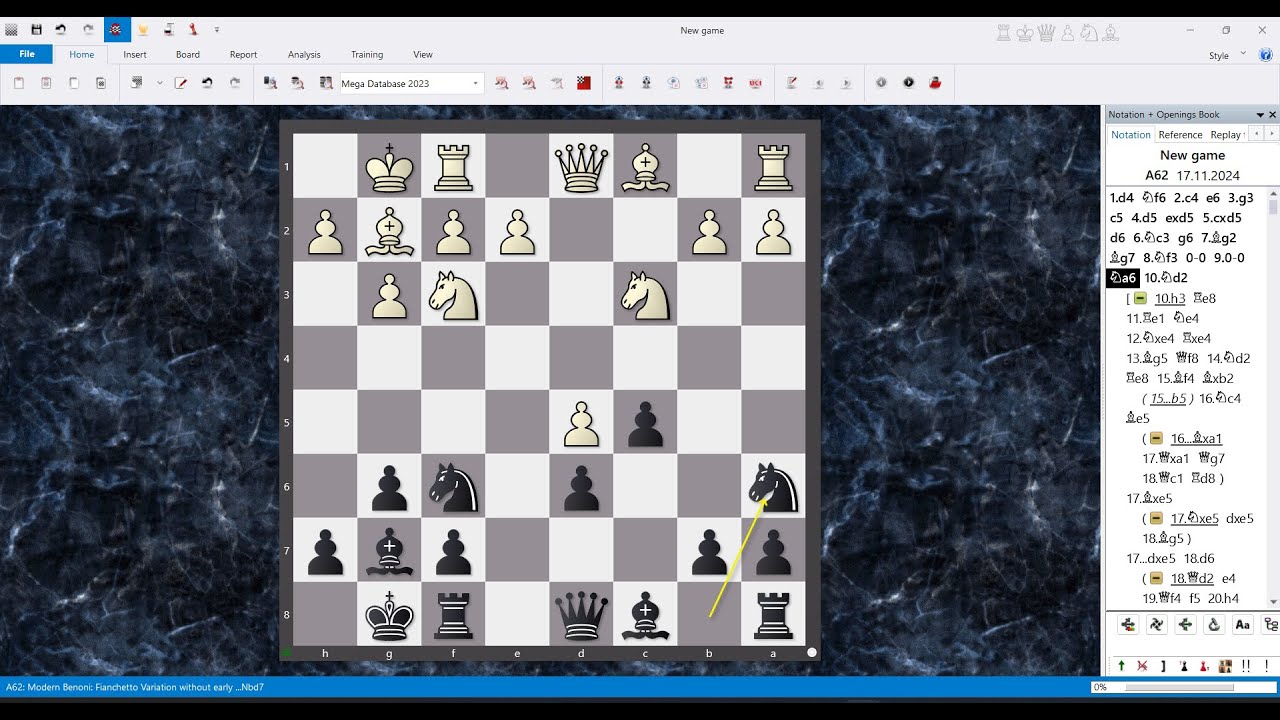Click the board search icon left of Mega Database
Image resolution: width=1280 pixels, height=720 pixels.
coord(325,83)
